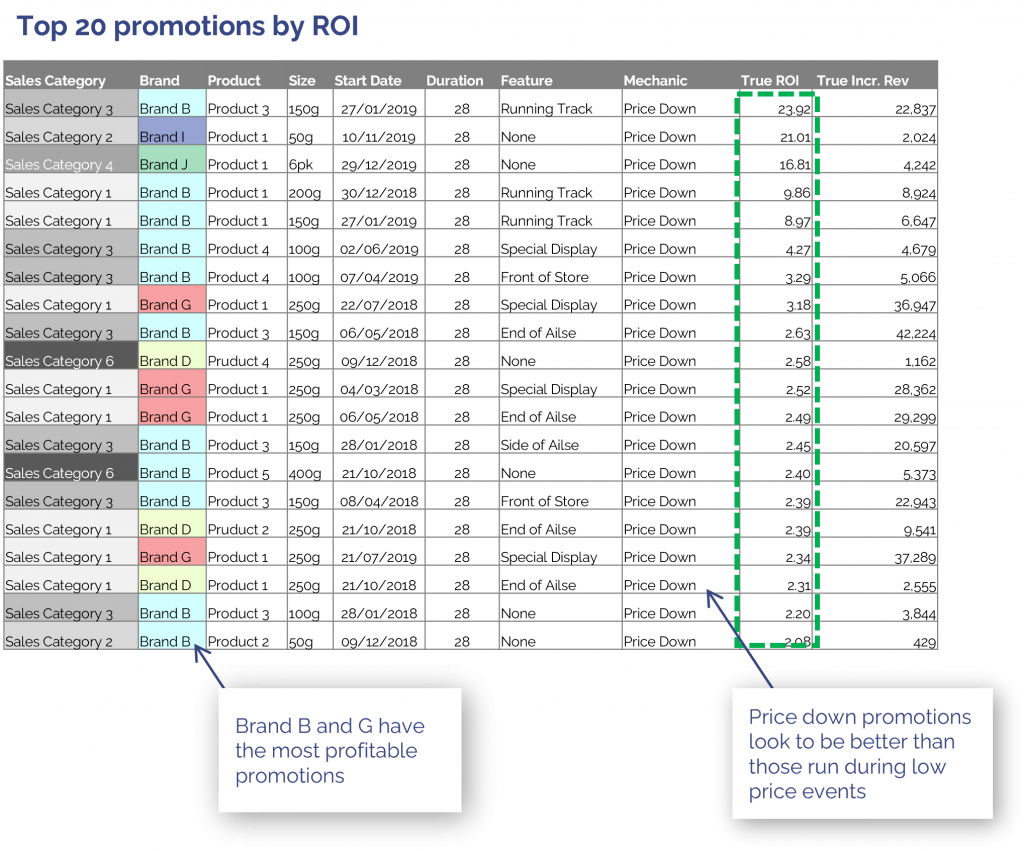Click the blue Brand I cell
1024x851 pixels.
click(x=172, y=137)
